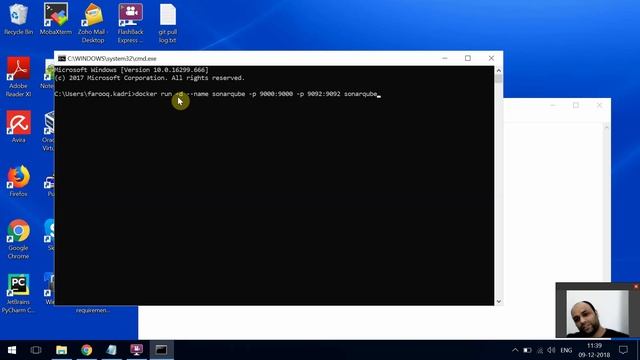The height and width of the screenshot is (360, 640).
Task: Close the background white window
Action: tap(599, 105)
